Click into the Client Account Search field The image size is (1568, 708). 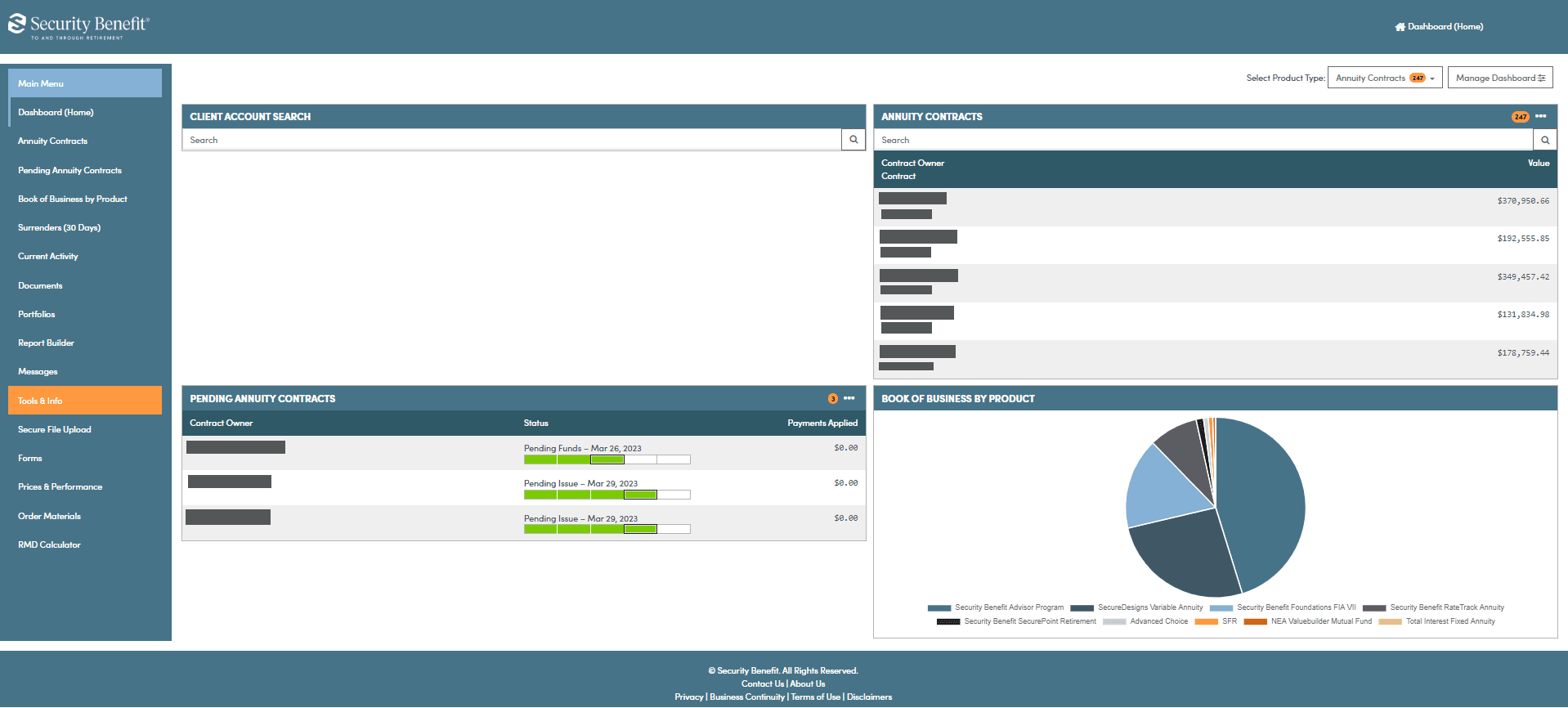point(511,140)
